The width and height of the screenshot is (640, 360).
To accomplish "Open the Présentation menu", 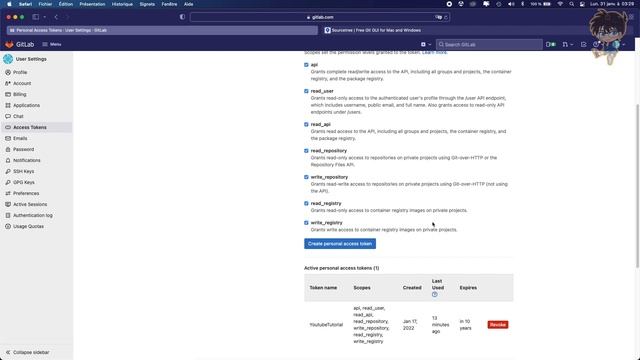I will 92,4.
